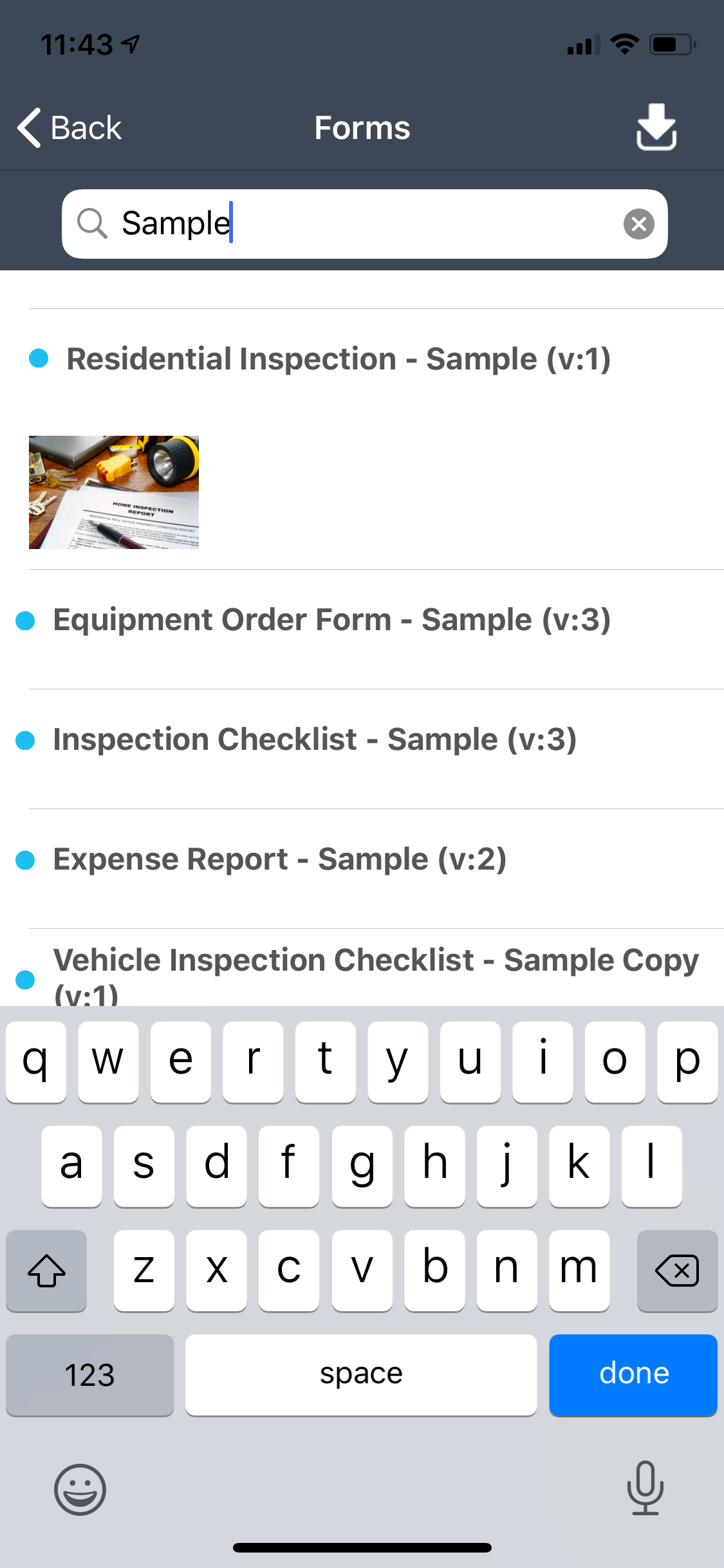
Task: Open Equipment Order Form - Sample
Action: click(x=332, y=619)
